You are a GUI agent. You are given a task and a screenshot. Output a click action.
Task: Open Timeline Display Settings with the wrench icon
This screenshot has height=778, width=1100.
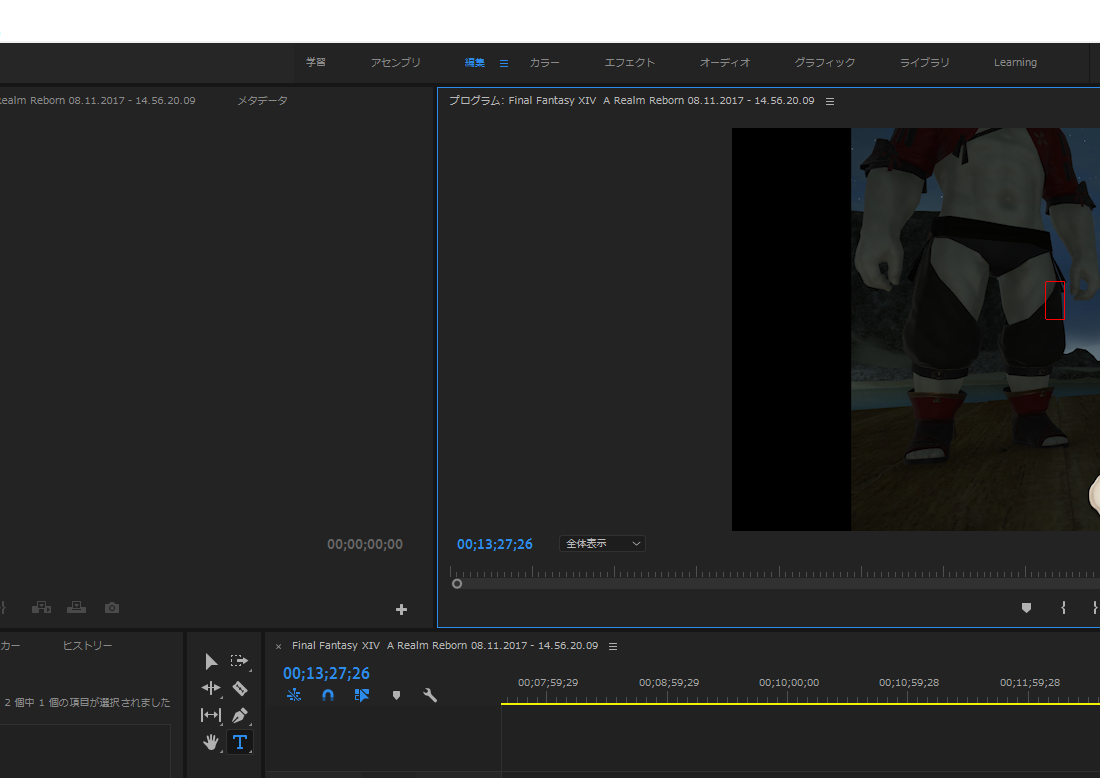430,695
